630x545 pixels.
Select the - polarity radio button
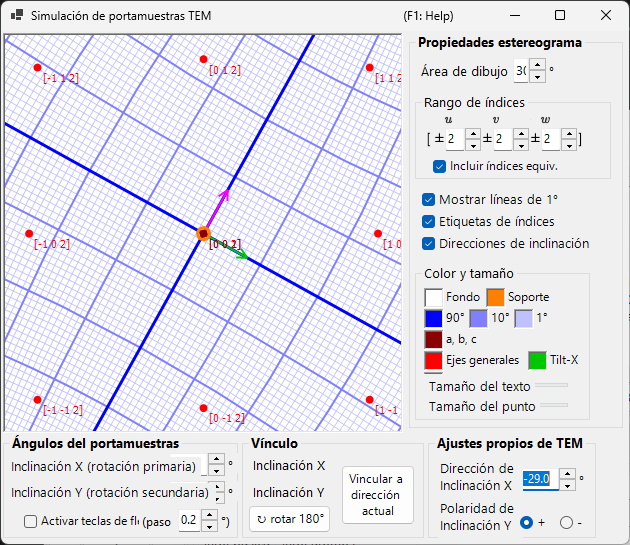[x=567, y=522]
